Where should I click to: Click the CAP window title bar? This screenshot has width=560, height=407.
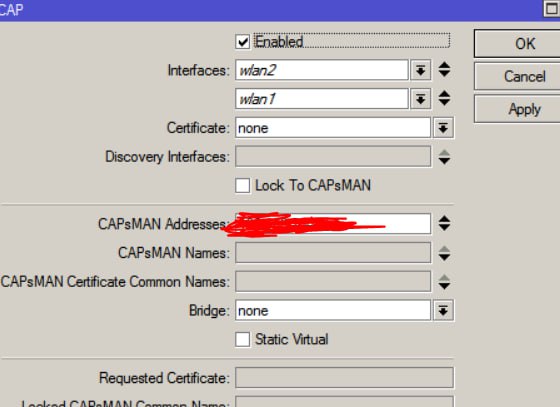click(x=280, y=10)
